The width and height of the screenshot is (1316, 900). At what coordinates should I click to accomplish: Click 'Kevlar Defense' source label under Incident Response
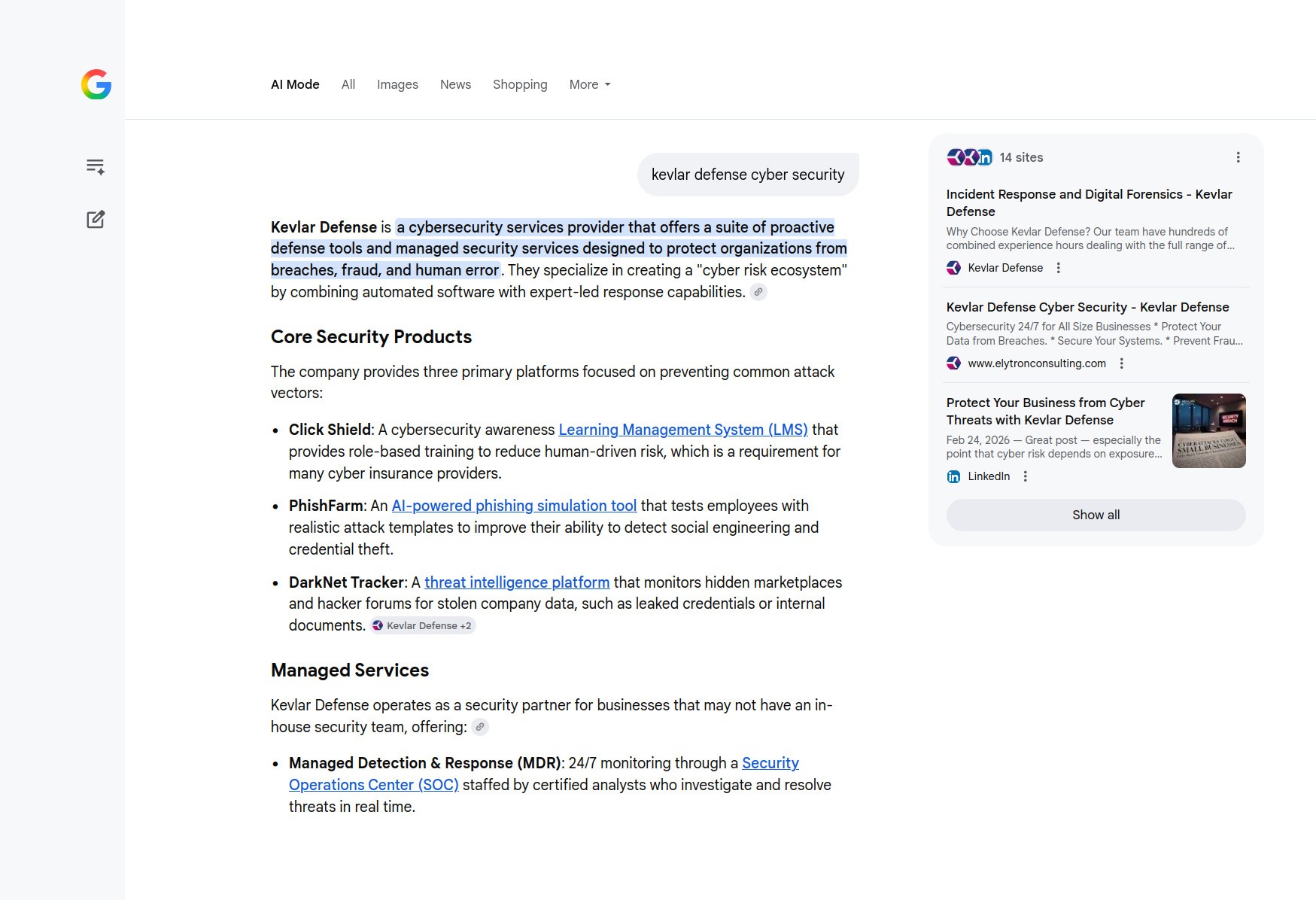pyautogui.click(x=1005, y=268)
